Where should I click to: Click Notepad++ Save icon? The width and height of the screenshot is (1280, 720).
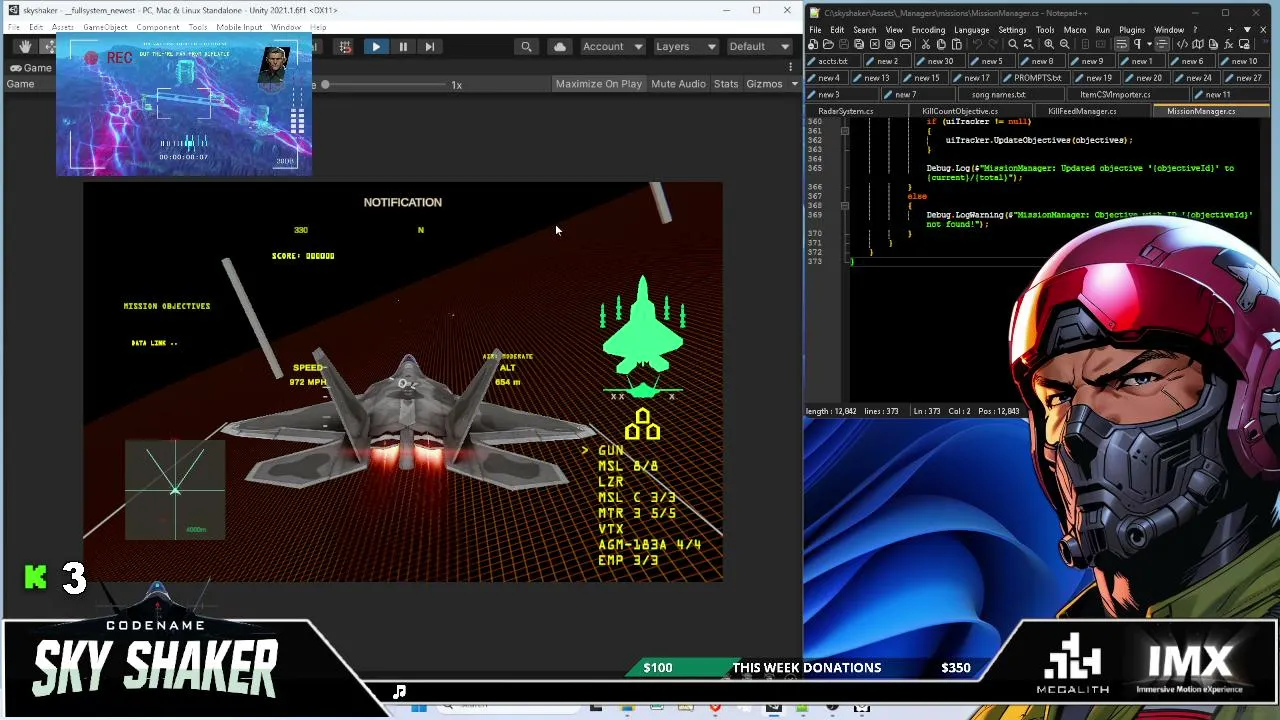pos(844,45)
